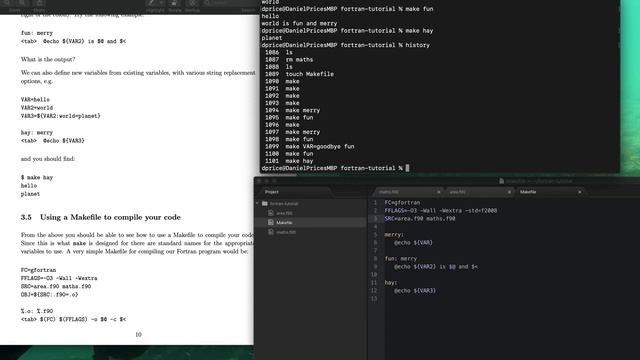Click the 'fun: merry' line in editor
This screenshot has width=640, height=360.
401,259
